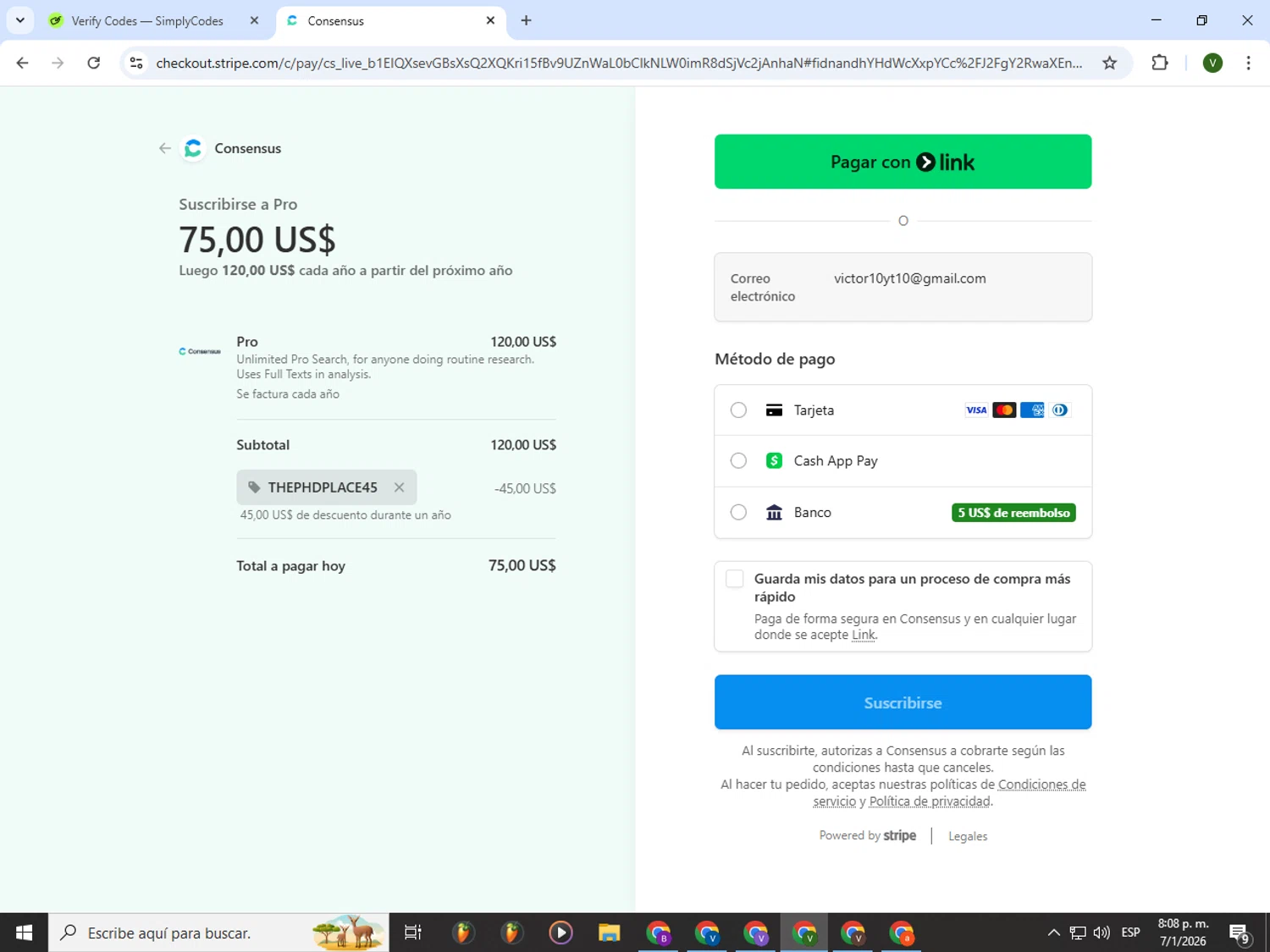Select the Tarjeta payment radio button
This screenshot has height=952, width=1270.
738,410
